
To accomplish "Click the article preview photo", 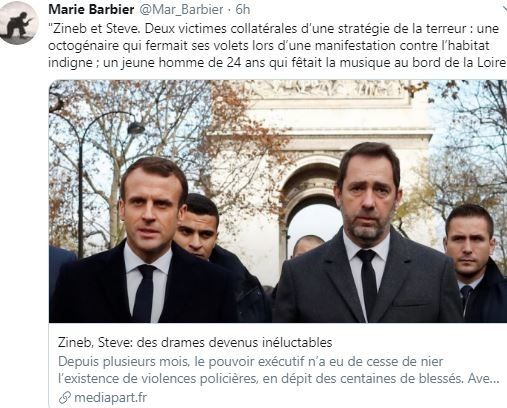I will 278,201.
